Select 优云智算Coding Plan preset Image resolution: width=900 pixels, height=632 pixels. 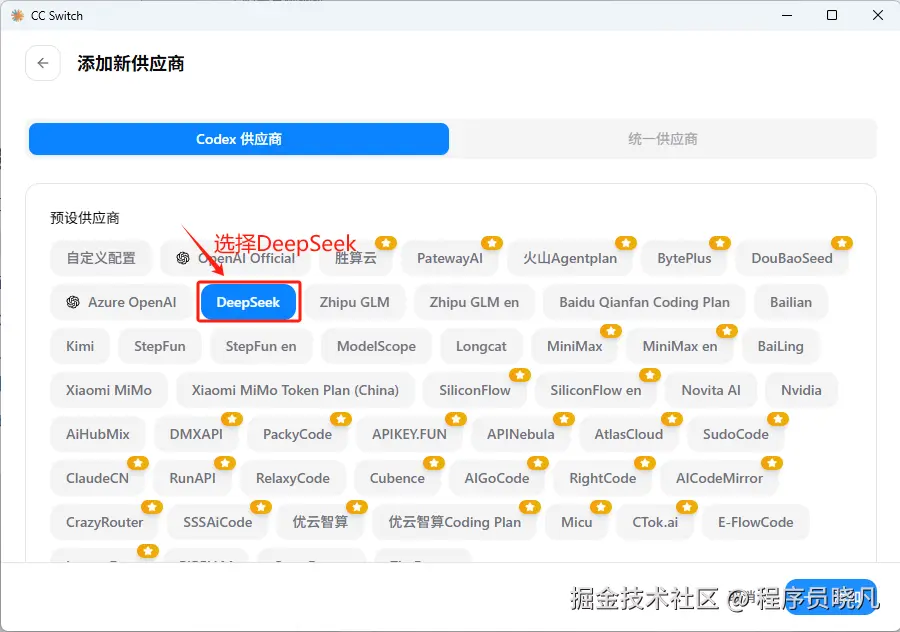455,522
